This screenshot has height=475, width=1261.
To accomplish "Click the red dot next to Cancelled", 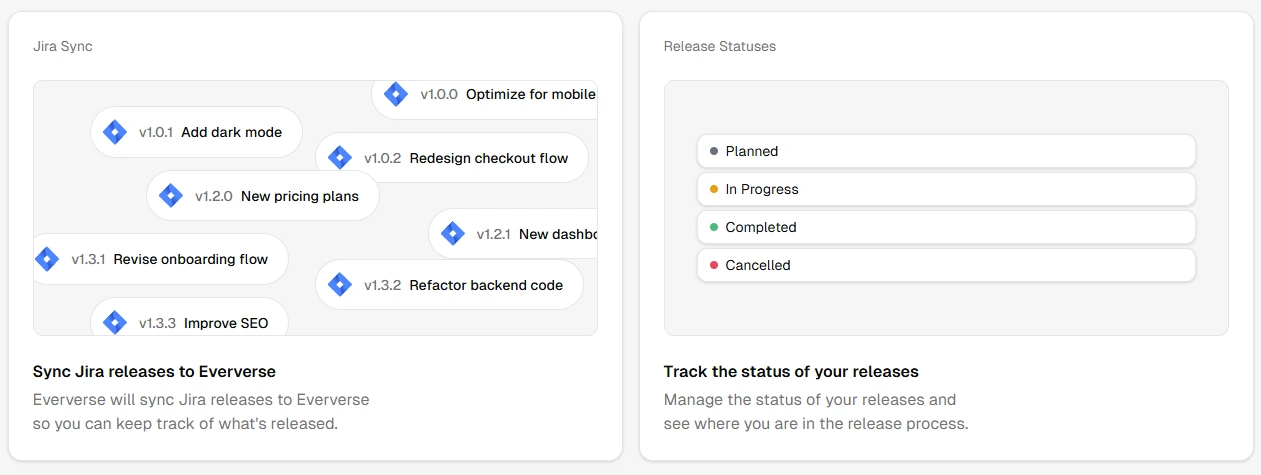I will click(x=714, y=265).
